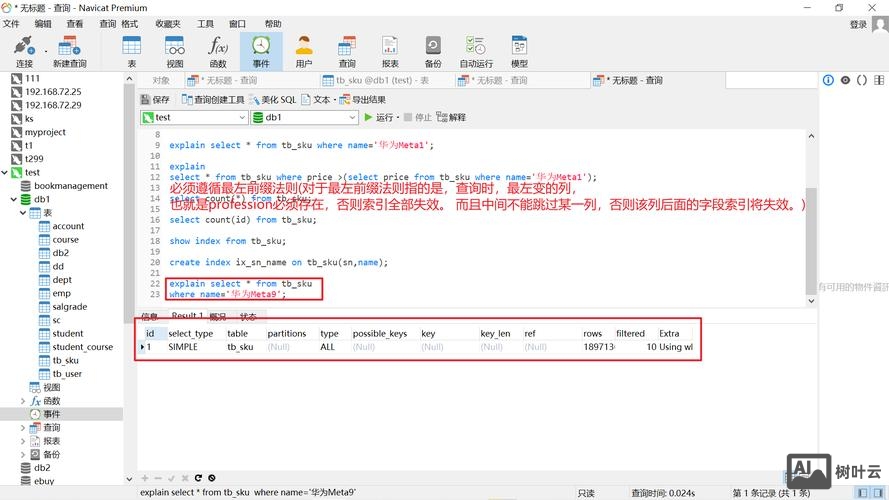Screen dimensions: 889x500
Task: Open the 查询创建工具 query builder
Action: pyautogui.click(x=213, y=100)
